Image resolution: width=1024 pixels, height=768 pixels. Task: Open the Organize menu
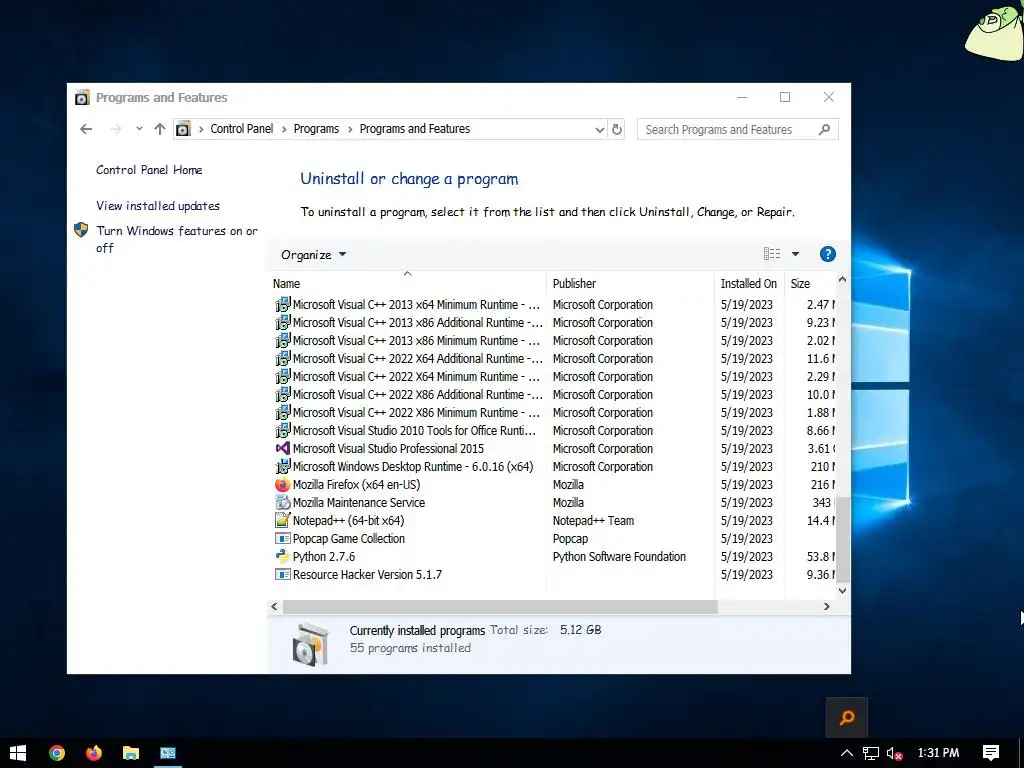pyautogui.click(x=313, y=255)
